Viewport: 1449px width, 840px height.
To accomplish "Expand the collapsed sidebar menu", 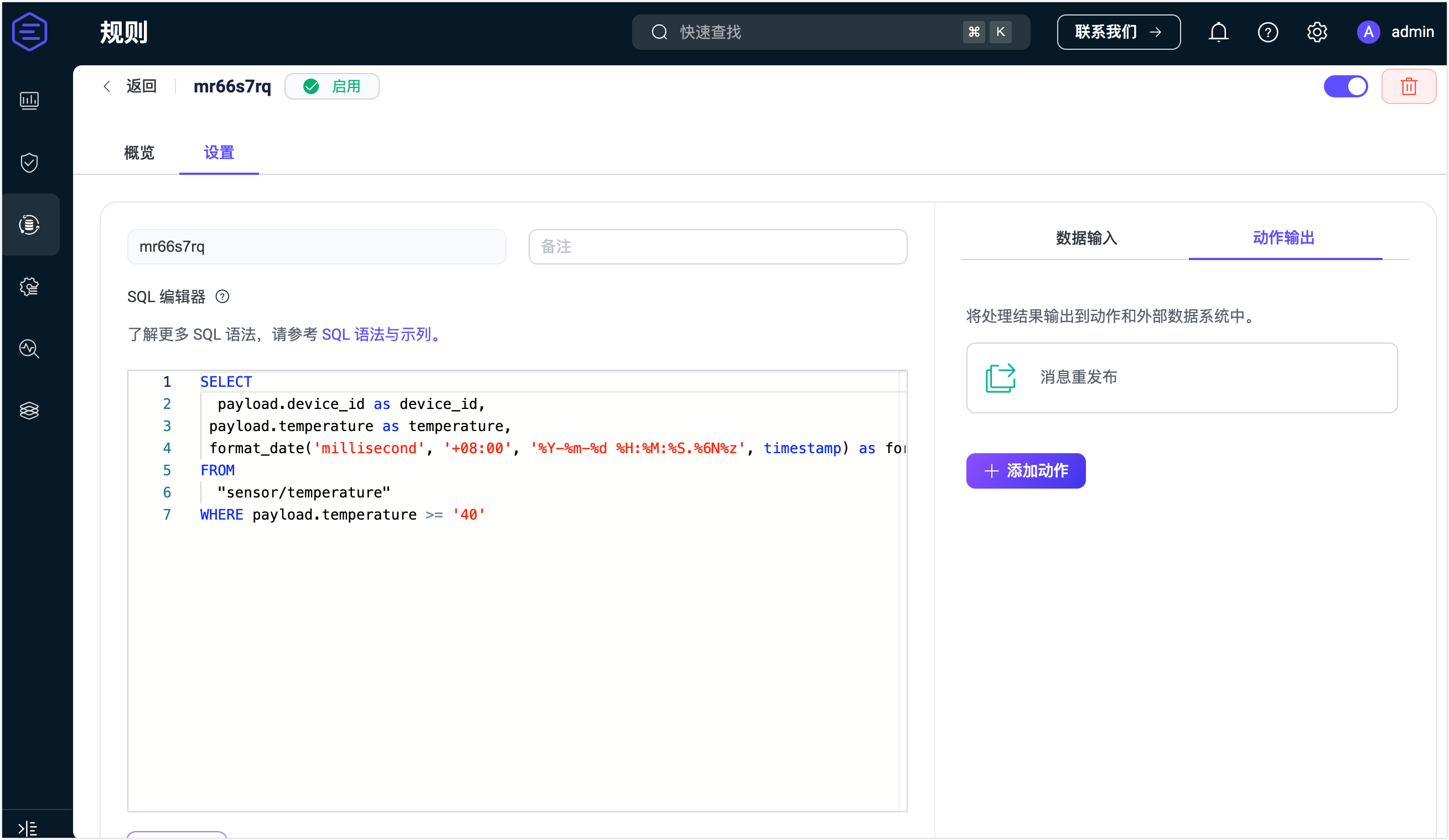I will [28, 828].
